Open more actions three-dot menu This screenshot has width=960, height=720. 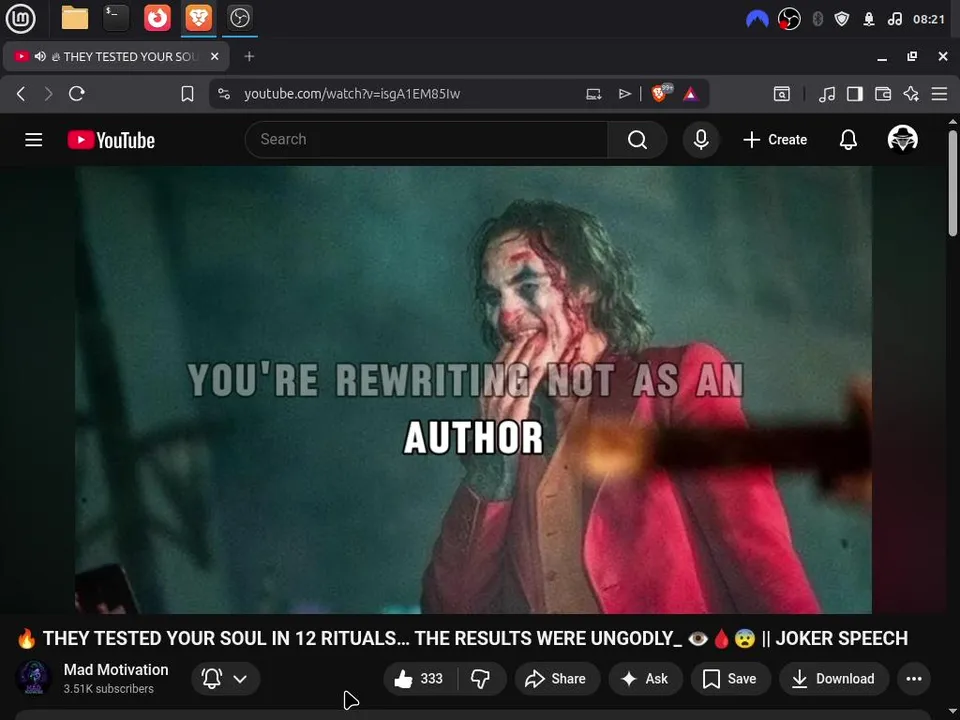913,678
